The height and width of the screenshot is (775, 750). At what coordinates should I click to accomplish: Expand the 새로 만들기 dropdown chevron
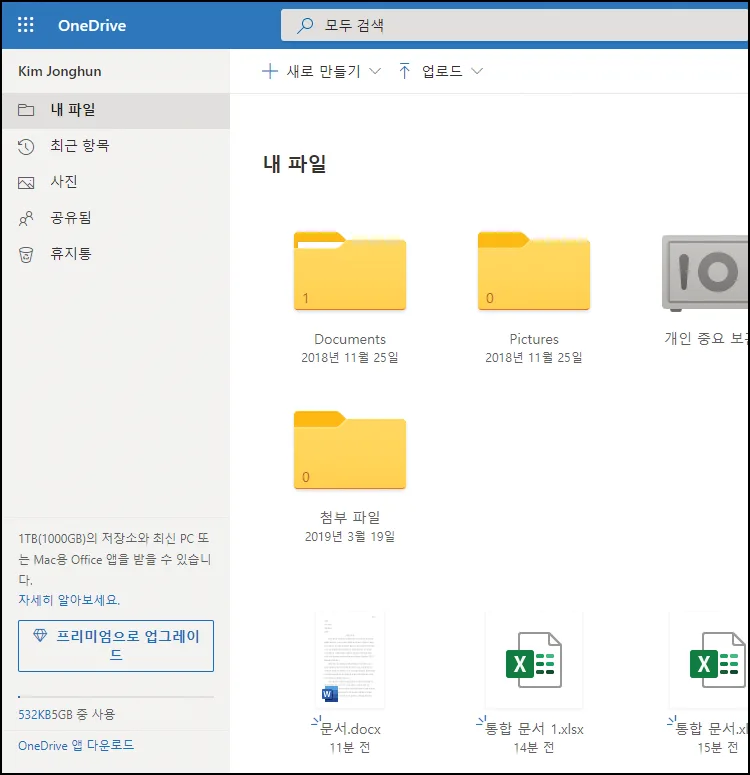[375, 72]
